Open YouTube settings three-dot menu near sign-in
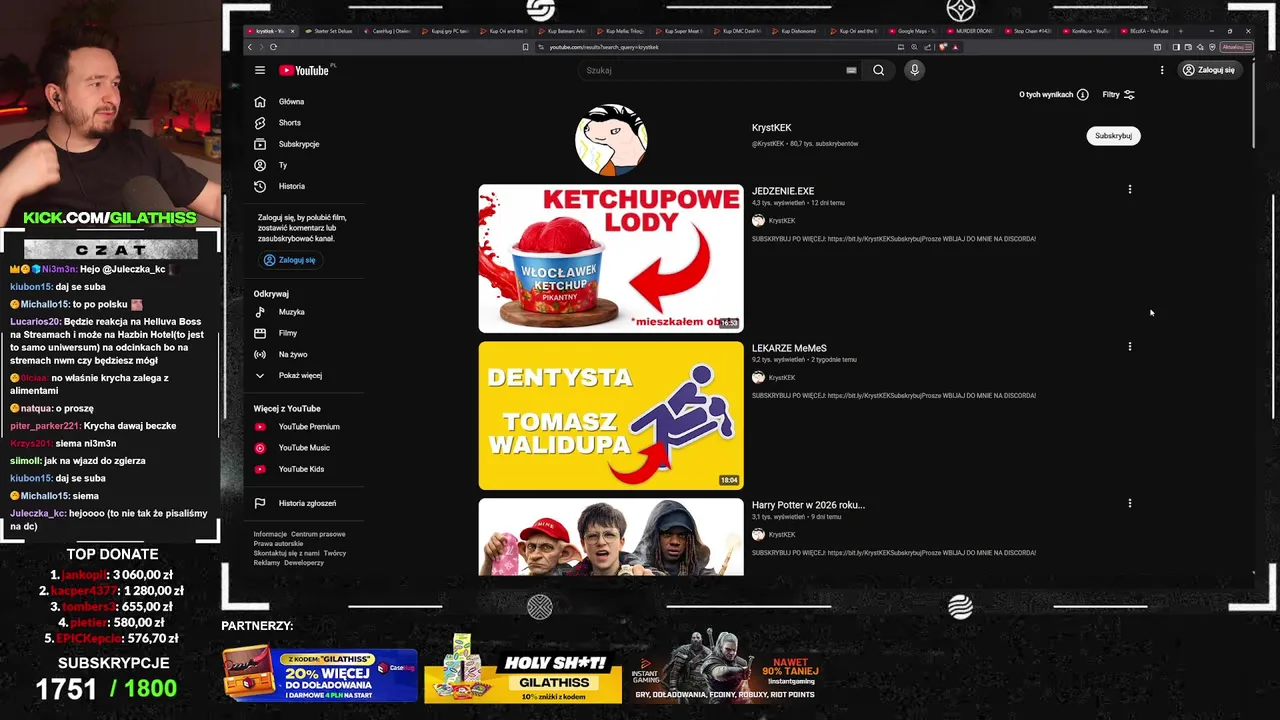Screen dimensions: 1280x720 (x=1162, y=70)
